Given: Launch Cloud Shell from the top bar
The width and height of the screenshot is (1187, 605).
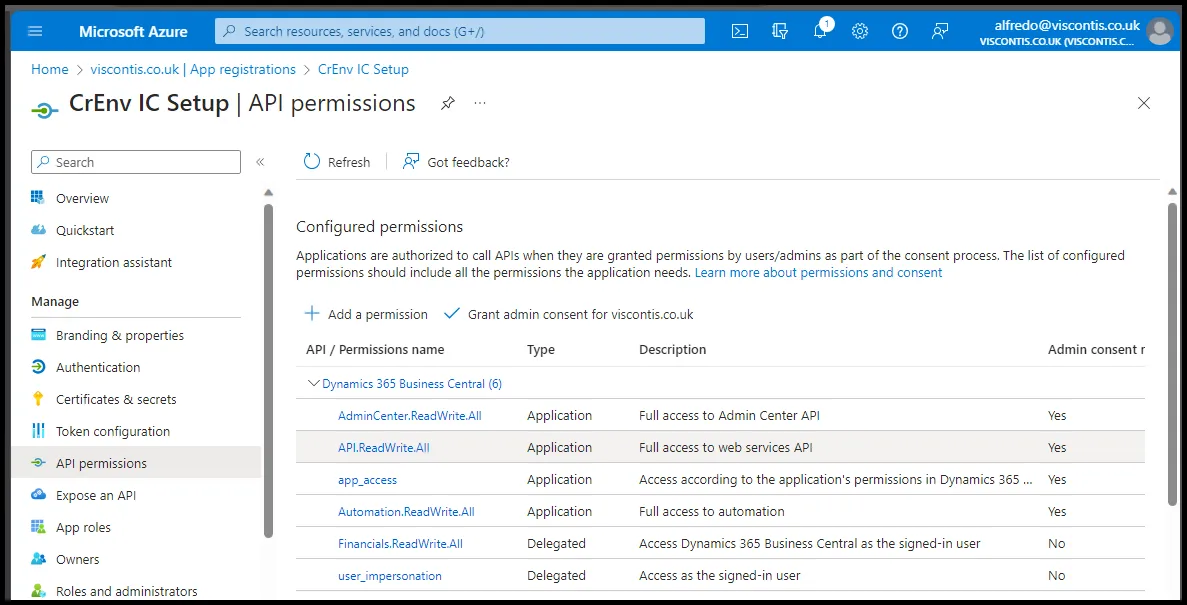Looking at the screenshot, I should click(740, 31).
